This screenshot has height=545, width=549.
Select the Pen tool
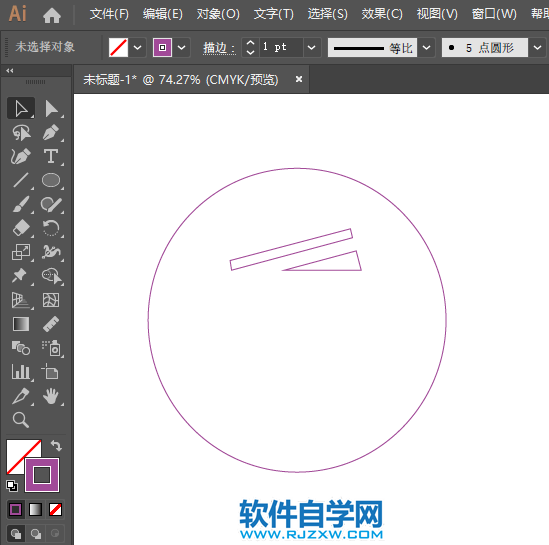pyautogui.click(x=51, y=133)
